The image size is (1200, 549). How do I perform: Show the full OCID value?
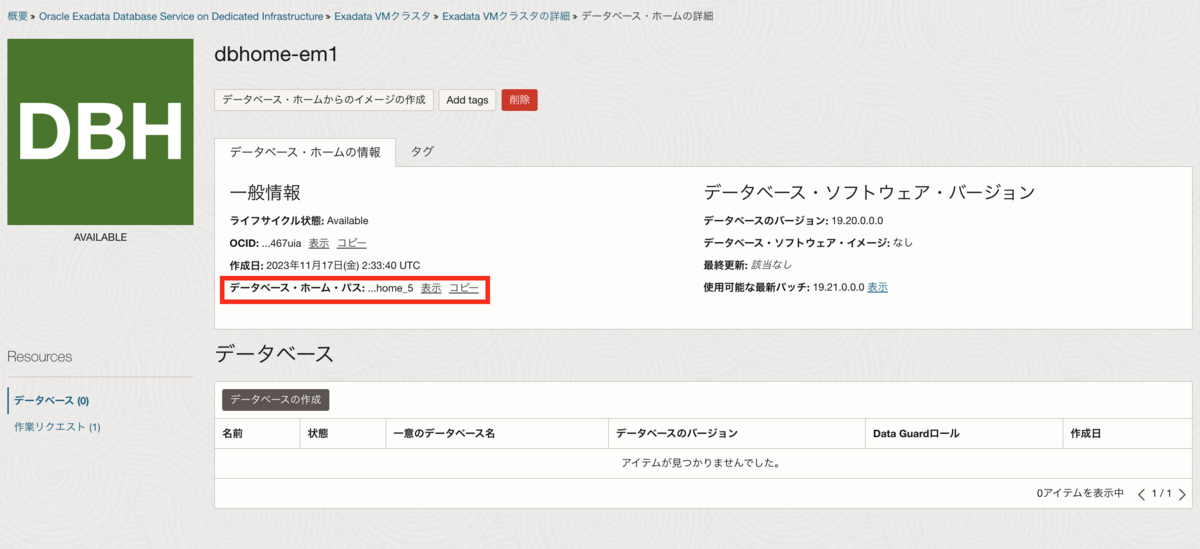pyautogui.click(x=319, y=243)
